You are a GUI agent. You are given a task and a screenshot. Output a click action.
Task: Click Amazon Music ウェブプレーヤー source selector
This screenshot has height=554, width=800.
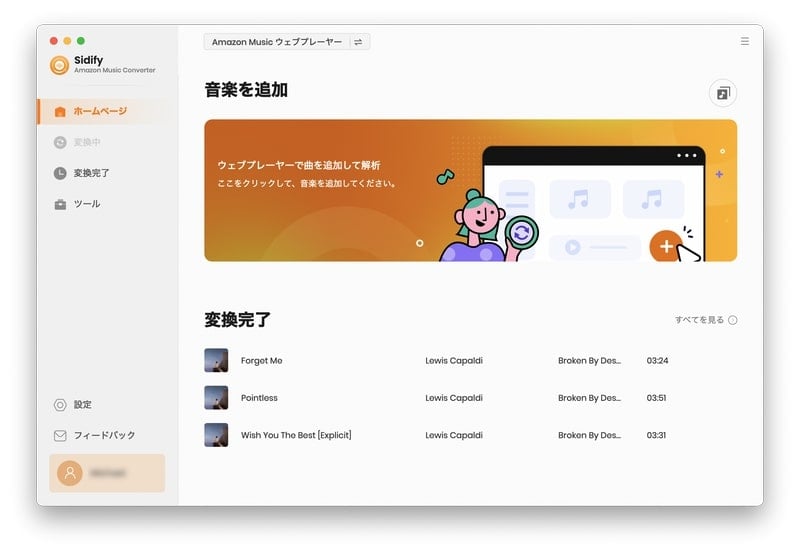point(287,42)
